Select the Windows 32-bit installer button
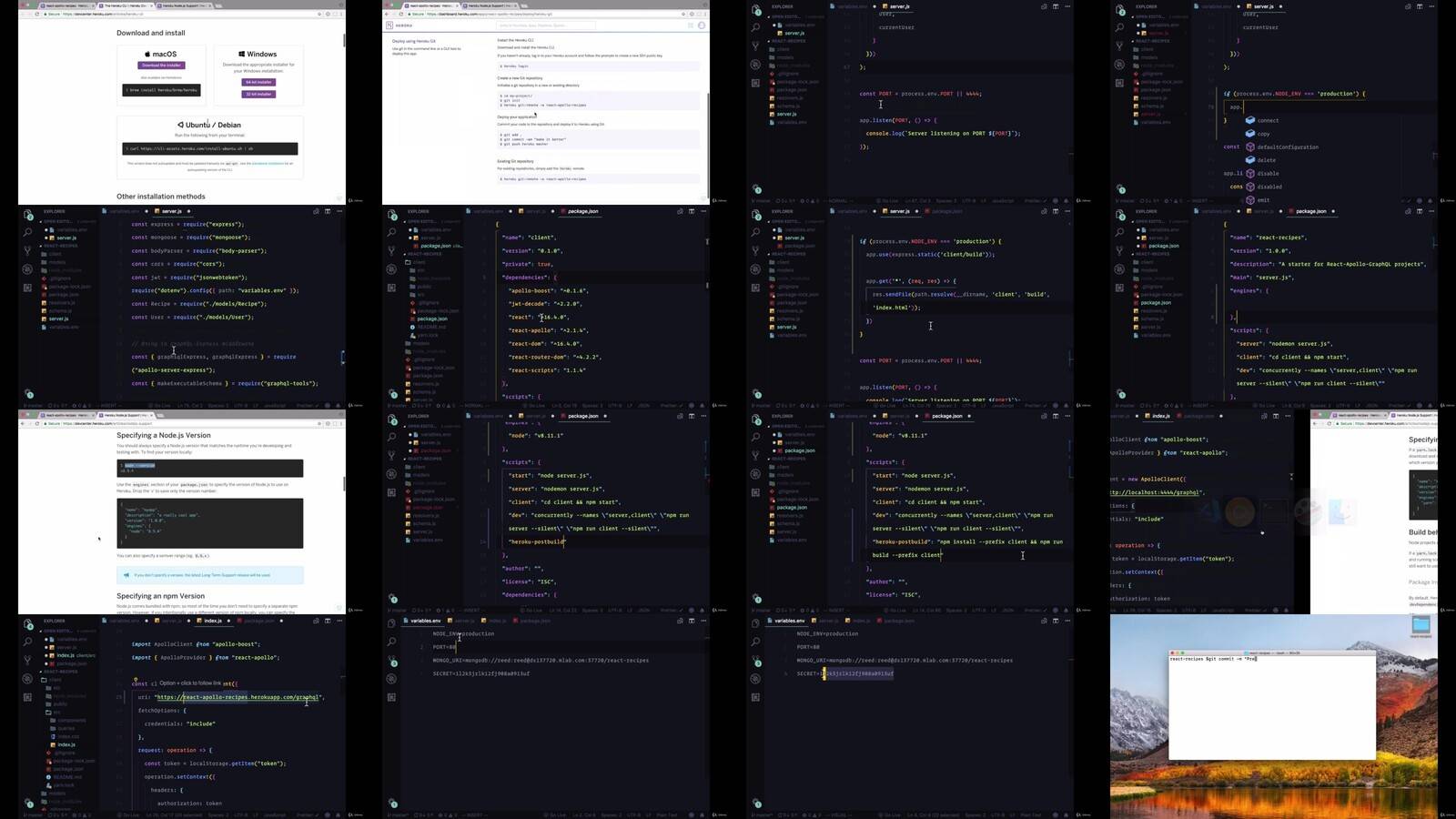This screenshot has width=1456, height=819. coord(259,94)
